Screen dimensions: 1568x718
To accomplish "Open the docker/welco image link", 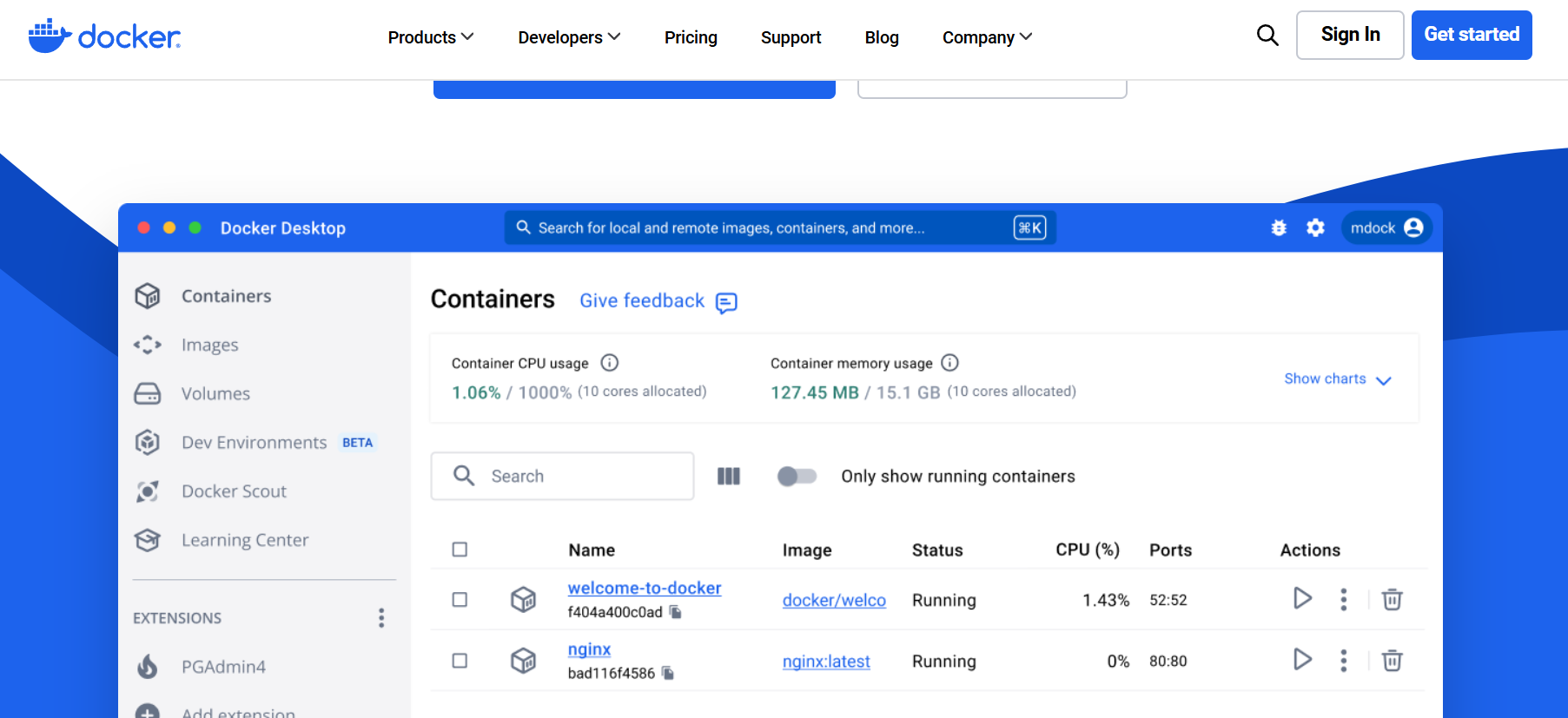I will 834,600.
